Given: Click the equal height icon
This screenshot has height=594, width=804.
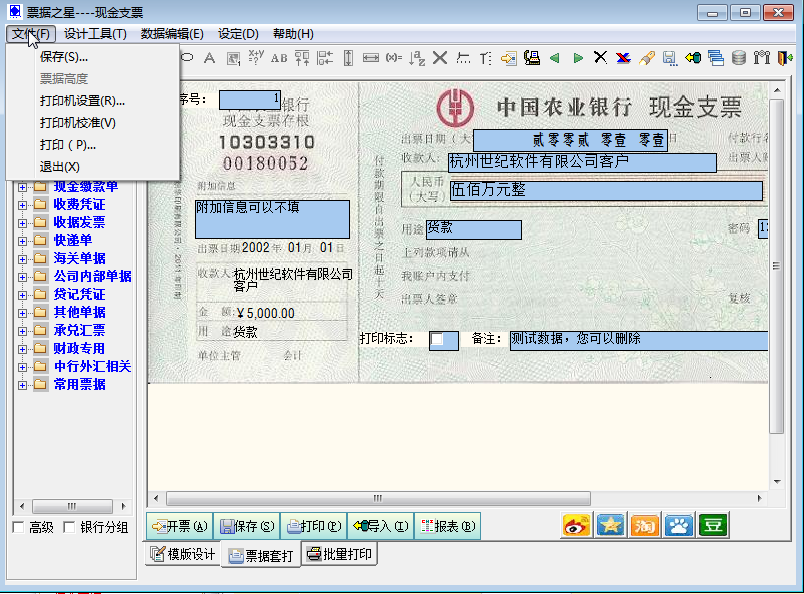Looking at the screenshot, I should tap(348, 58).
